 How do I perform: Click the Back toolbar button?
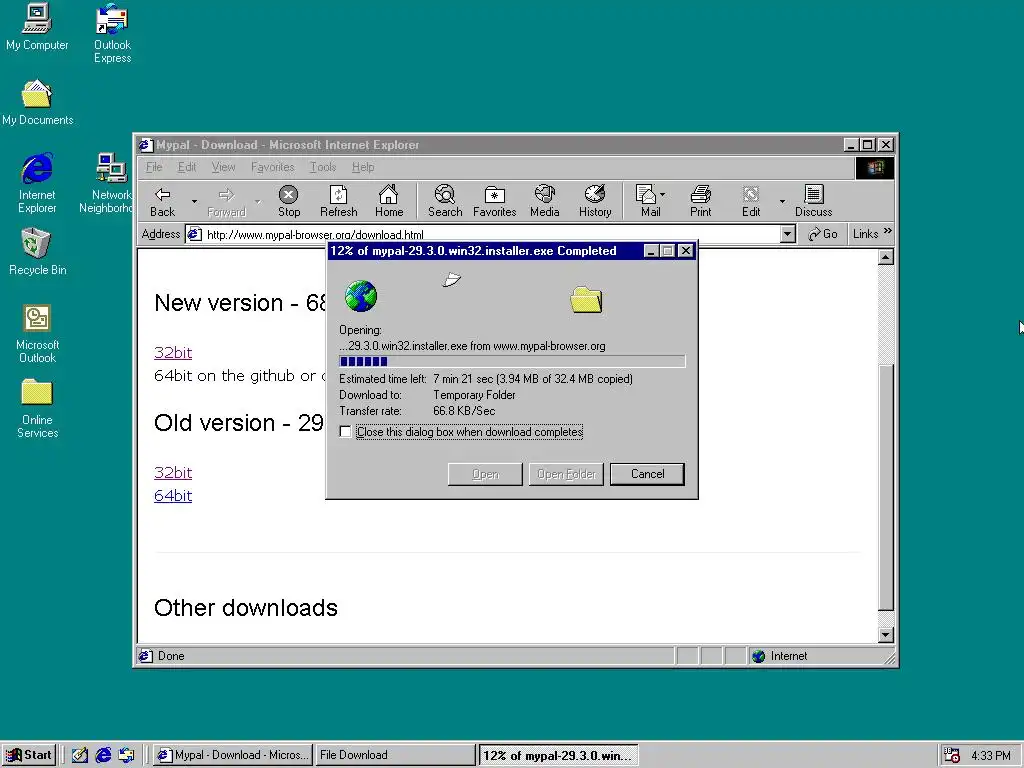163,201
